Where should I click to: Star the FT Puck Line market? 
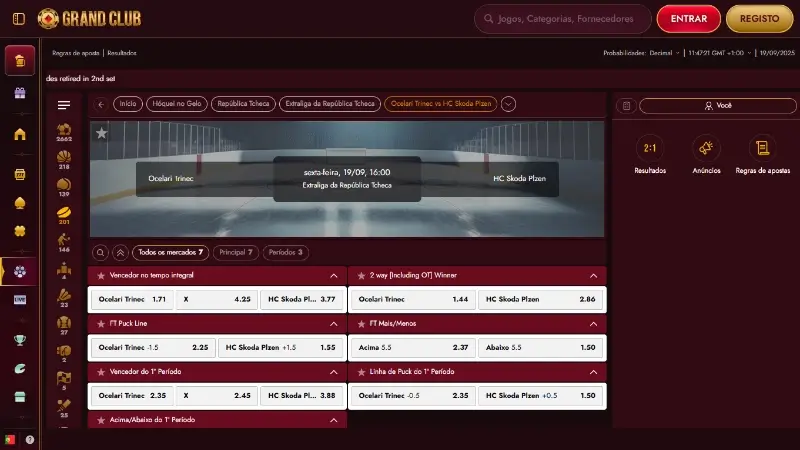click(100, 324)
